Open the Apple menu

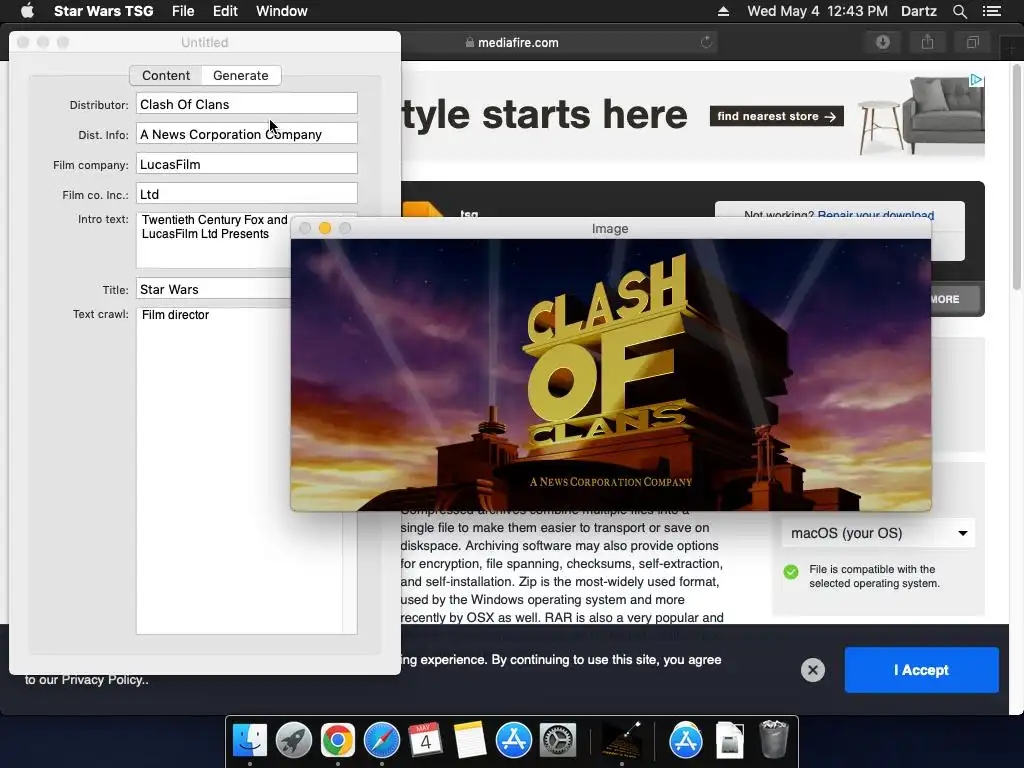coord(27,11)
